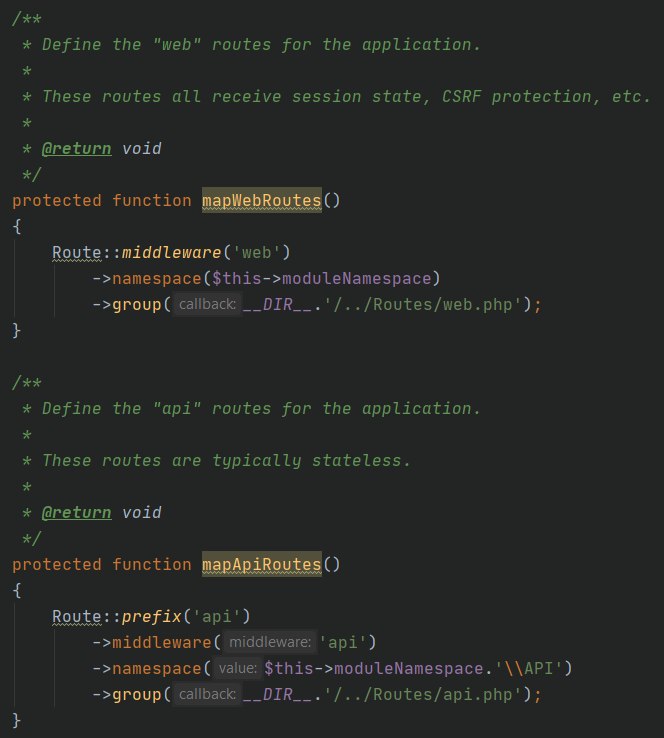The width and height of the screenshot is (664, 738).
Task: Click the mapApiRoutes function name
Action: [262, 564]
